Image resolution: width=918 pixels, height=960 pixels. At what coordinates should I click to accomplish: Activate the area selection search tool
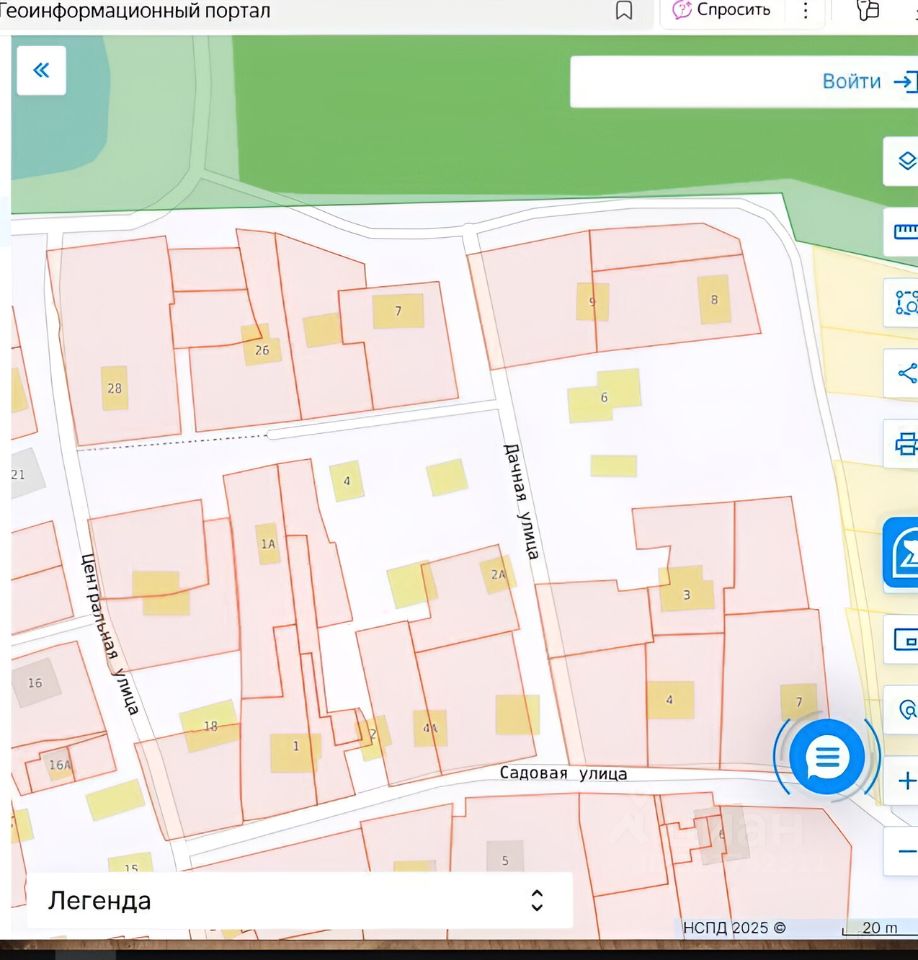pos(904,302)
